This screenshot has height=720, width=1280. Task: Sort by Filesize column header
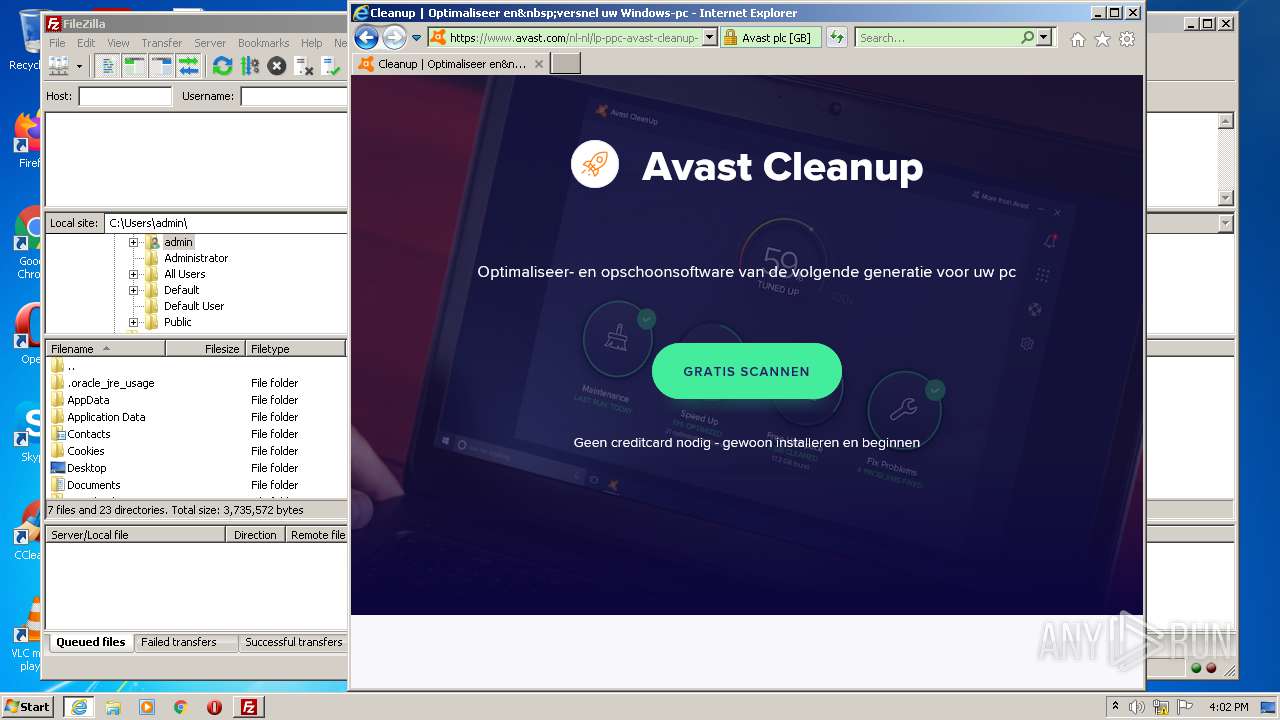[206, 349]
